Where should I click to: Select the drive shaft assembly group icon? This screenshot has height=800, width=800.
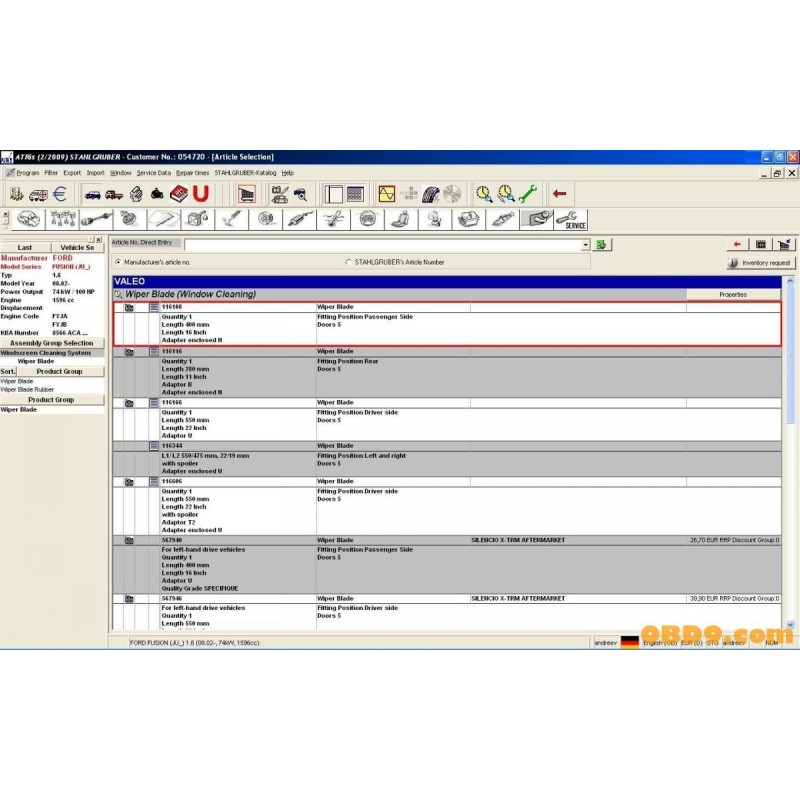pyautogui.click(x=96, y=220)
